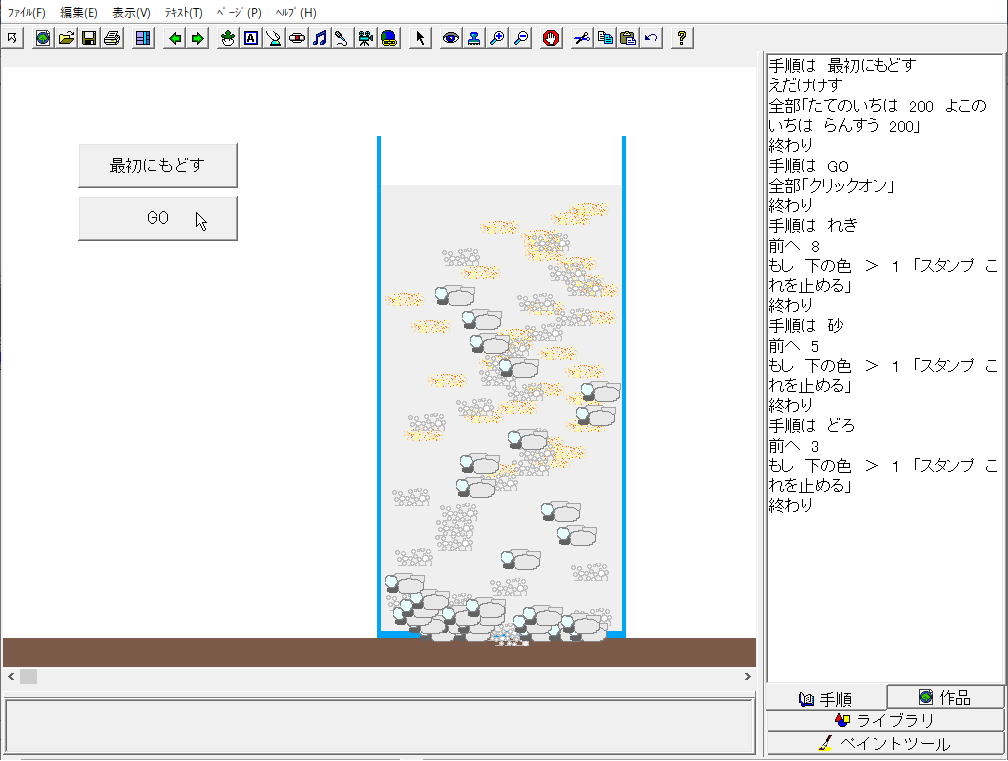
Task: Open the ヘルプ(H) menu
Action: (295, 13)
